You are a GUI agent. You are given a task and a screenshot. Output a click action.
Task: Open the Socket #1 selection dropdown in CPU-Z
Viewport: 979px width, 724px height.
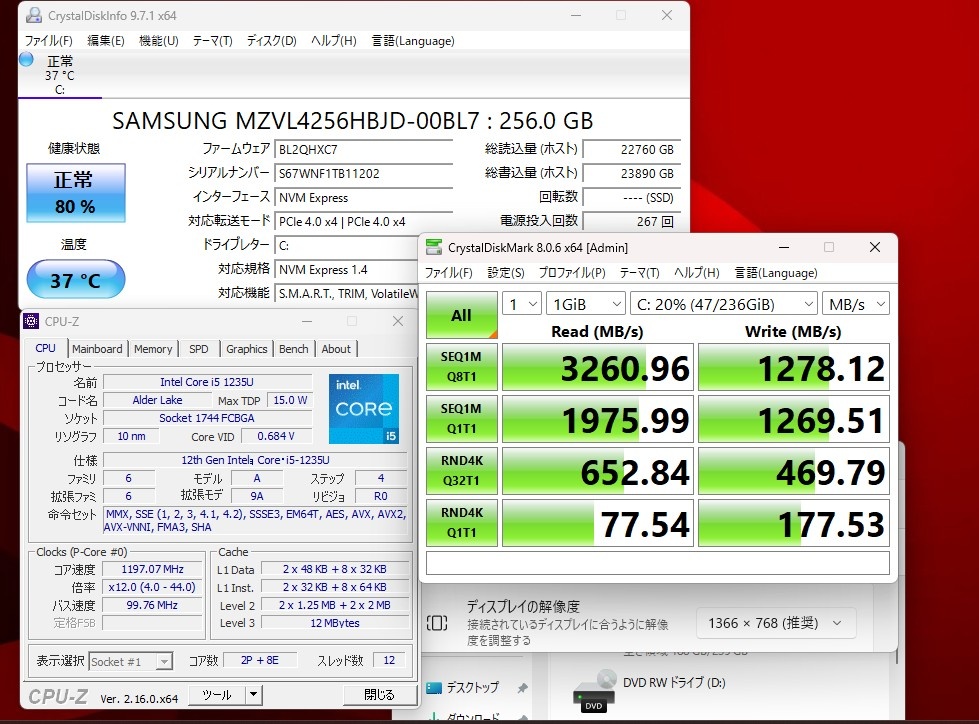[130, 662]
